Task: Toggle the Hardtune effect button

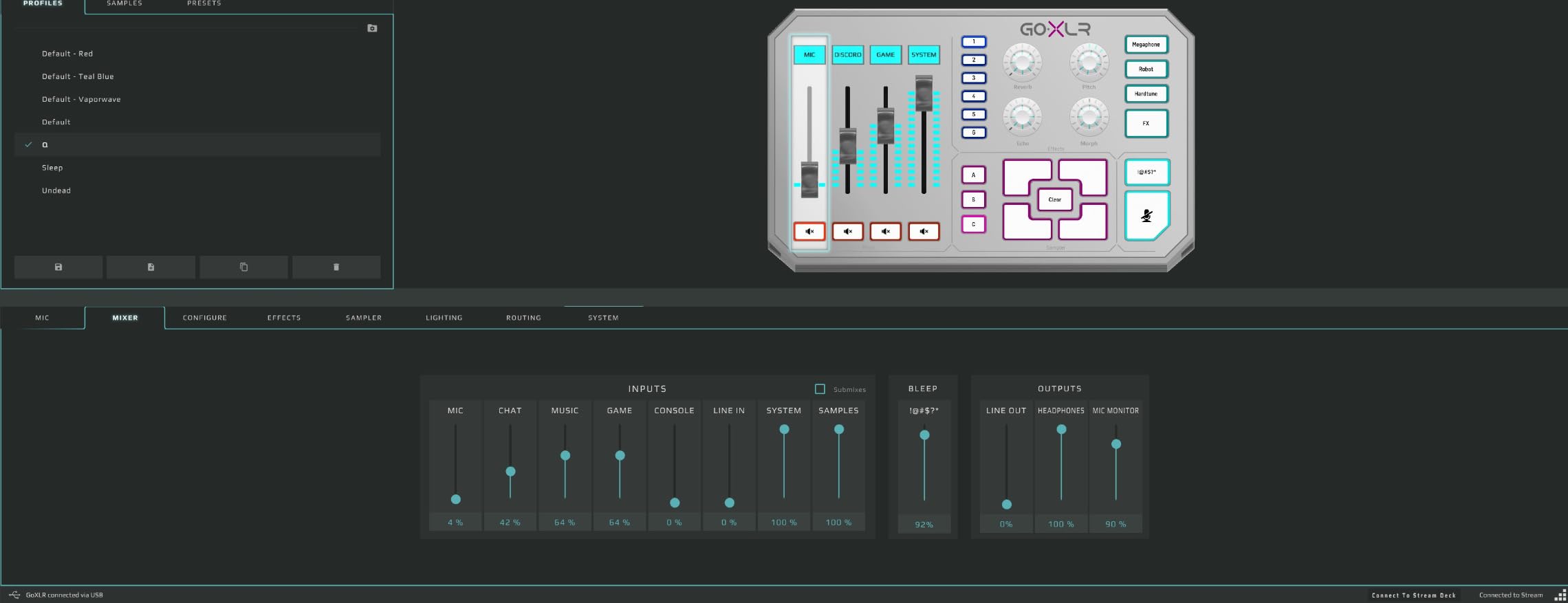Action: coord(1146,94)
